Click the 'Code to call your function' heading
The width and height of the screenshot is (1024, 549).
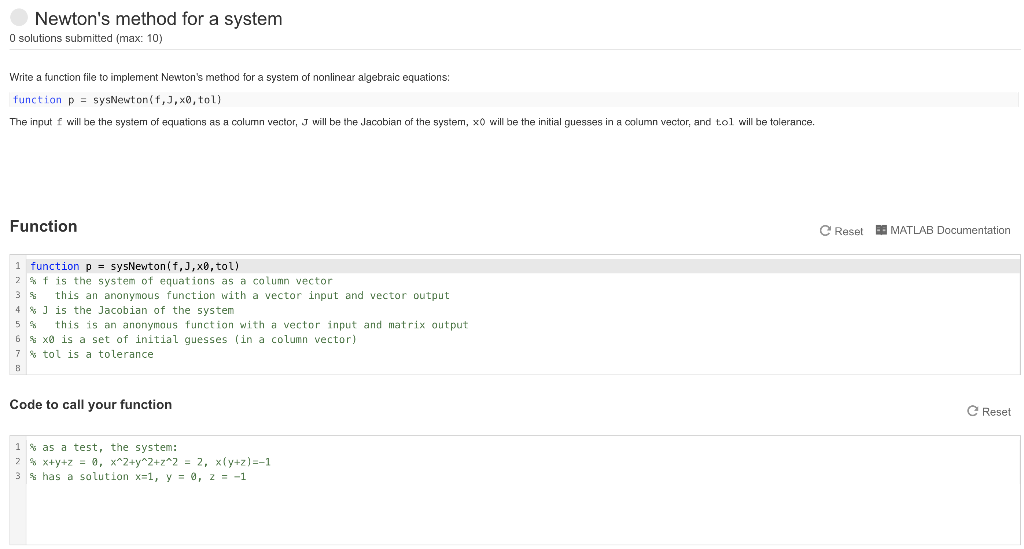(91, 405)
